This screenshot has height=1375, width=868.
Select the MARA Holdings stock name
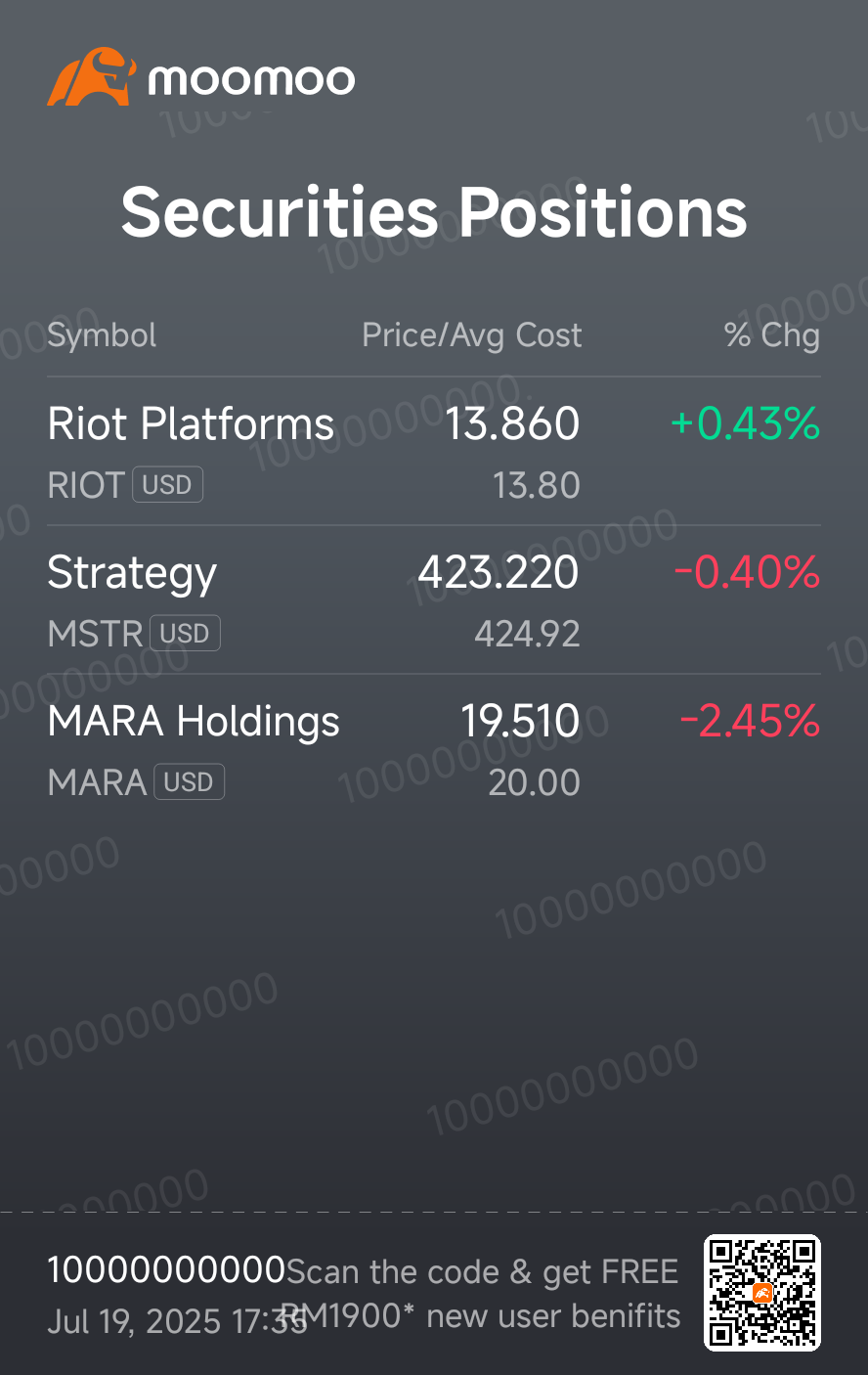[194, 721]
